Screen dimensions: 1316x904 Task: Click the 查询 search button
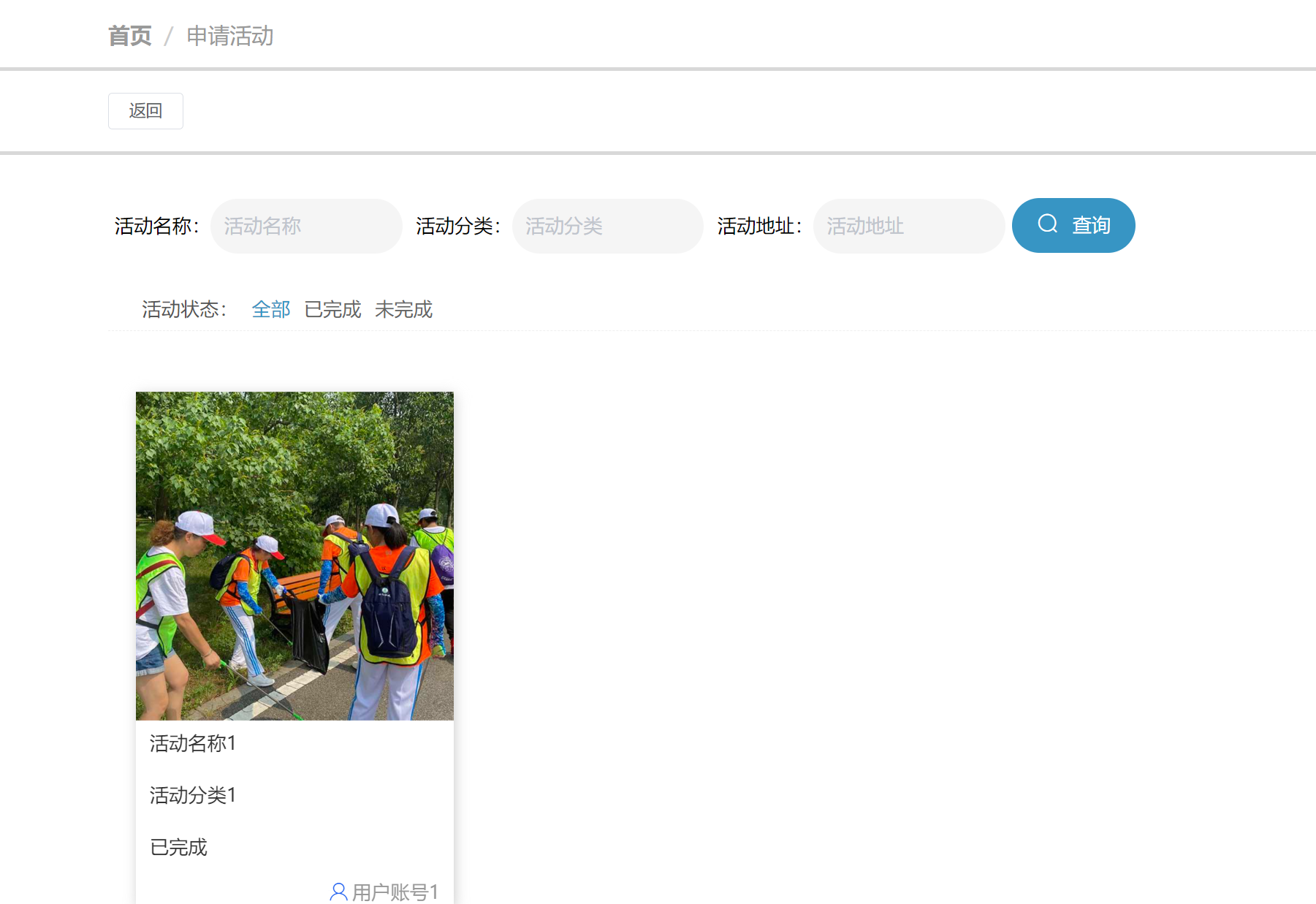(x=1073, y=225)
